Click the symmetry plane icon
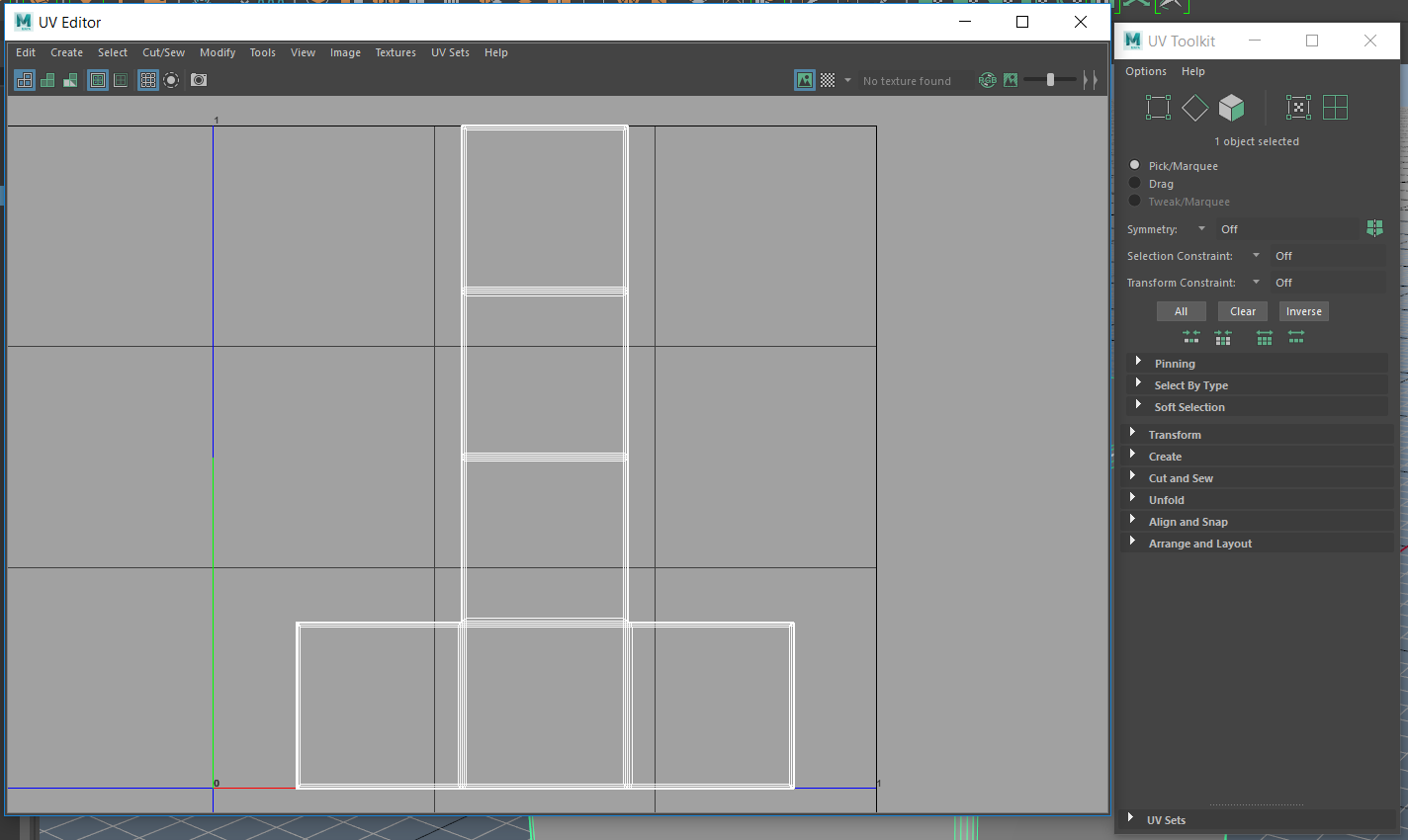Viewport: 1408px width, 840px height. [1374, 228]
